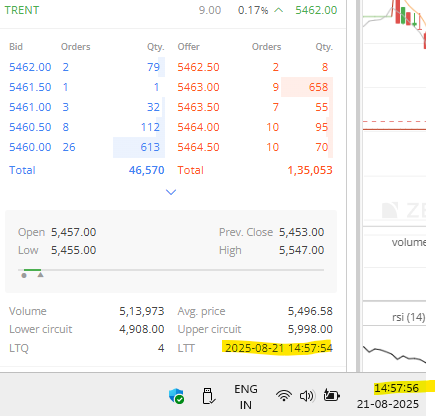
Task: Click the bid quantity 613
Action: point(150,147)
